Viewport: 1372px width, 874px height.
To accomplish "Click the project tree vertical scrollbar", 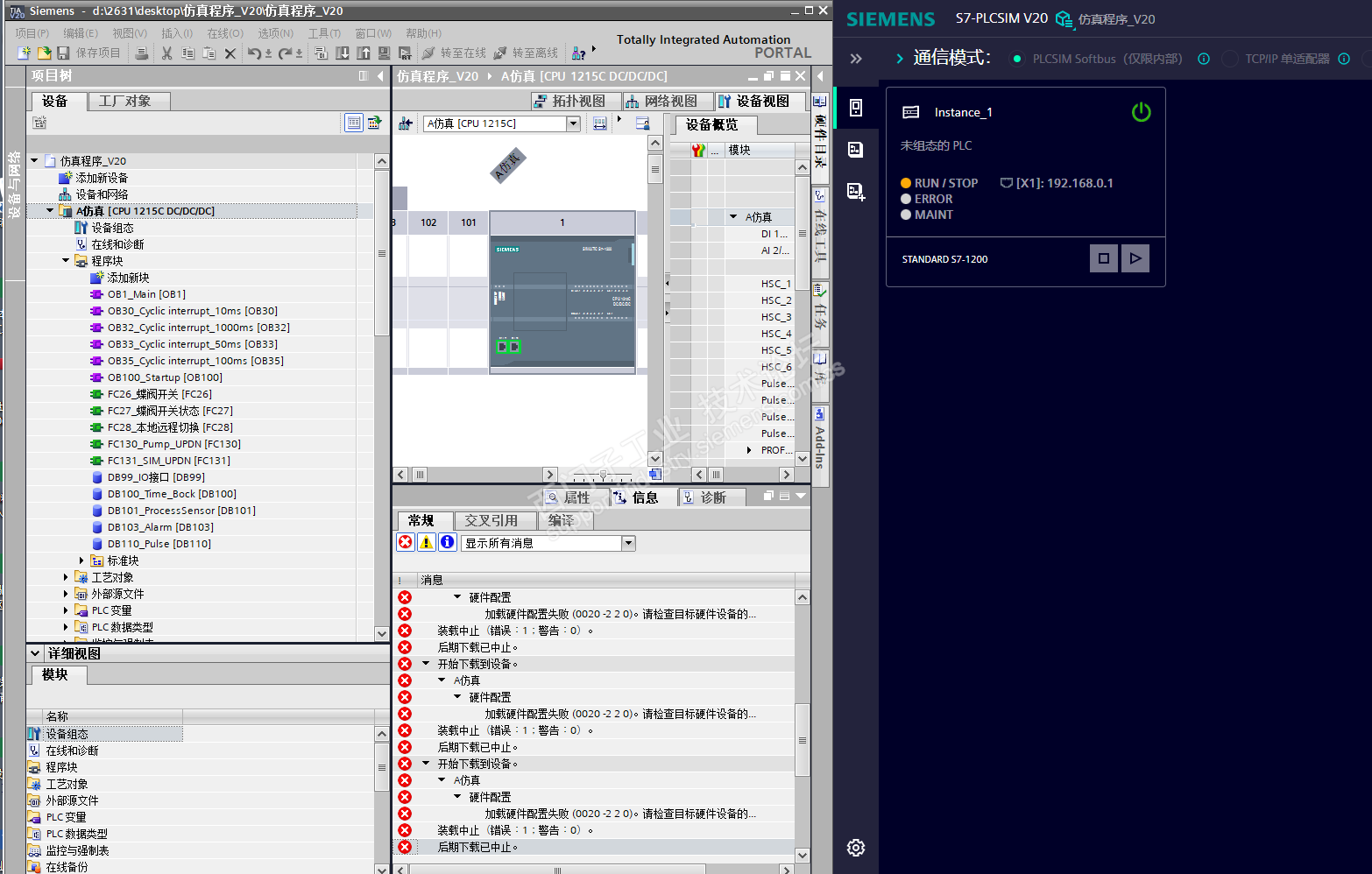I will tap(382, 254).
